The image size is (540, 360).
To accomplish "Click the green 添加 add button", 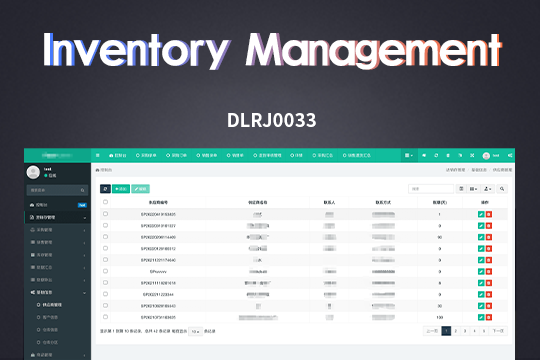I will (121, 189).
